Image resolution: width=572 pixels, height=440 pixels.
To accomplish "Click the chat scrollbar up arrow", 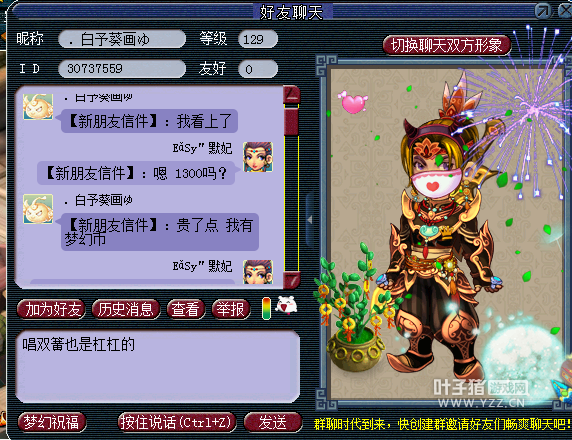I will pyautogui.click(x=292, y=95).
